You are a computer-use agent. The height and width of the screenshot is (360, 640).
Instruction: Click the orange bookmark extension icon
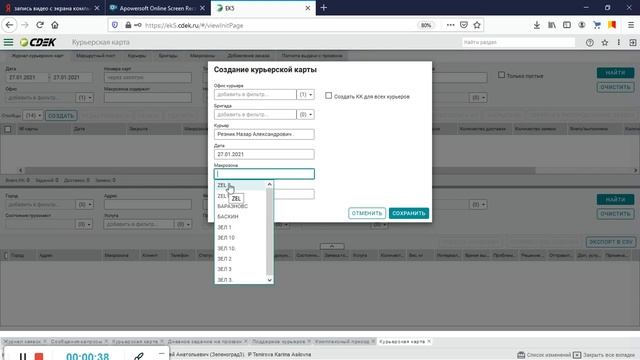pos(612,25)
